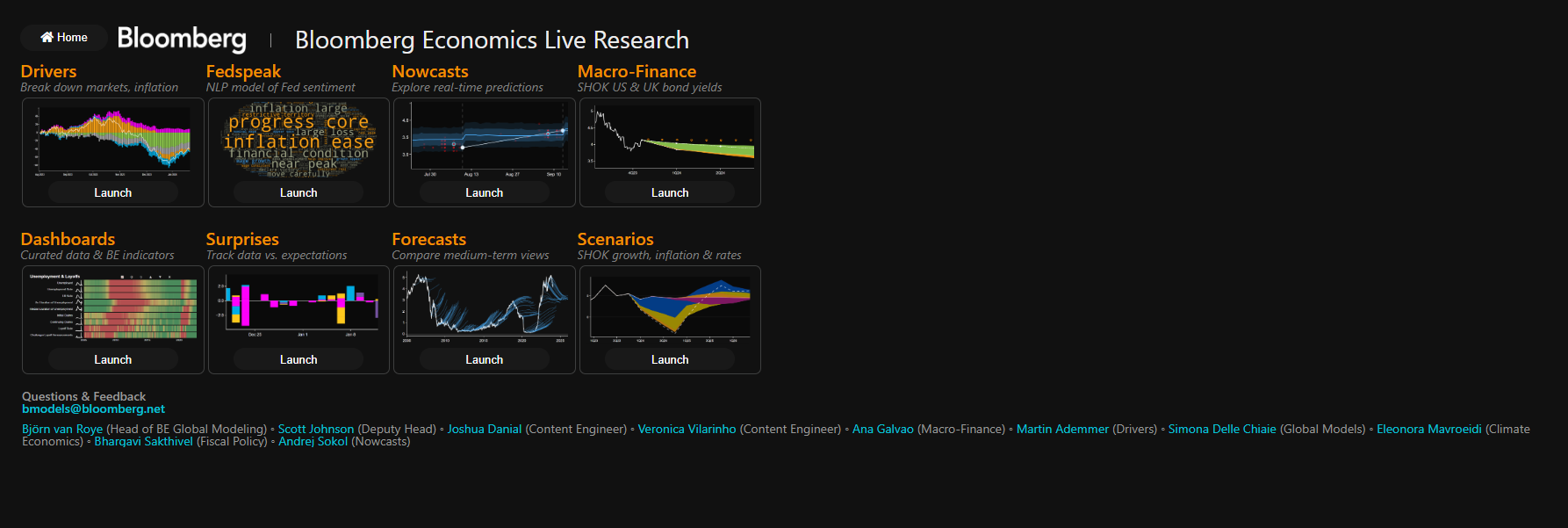
Task: Open the Fedspeak heading link
Action: click(x=243, y=71)
